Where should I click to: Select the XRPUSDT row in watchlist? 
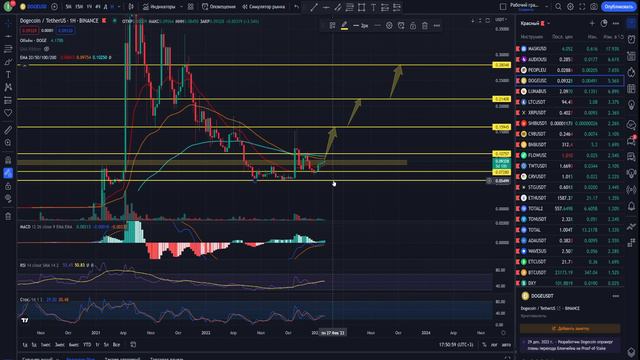(570, 113)
